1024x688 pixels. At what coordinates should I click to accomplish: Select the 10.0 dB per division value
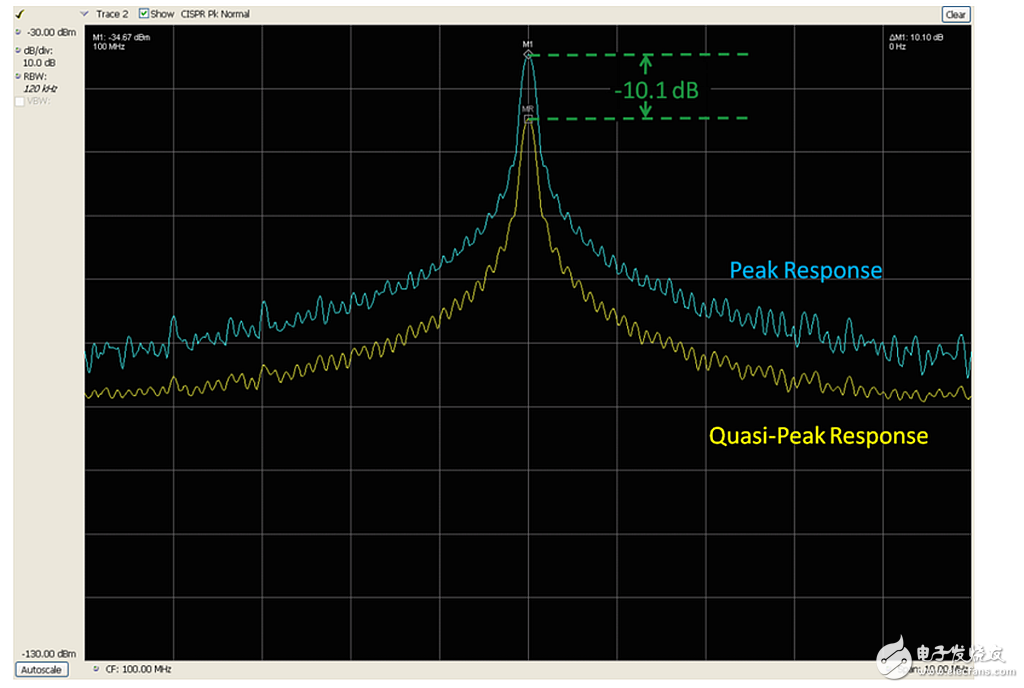point(40,62)
